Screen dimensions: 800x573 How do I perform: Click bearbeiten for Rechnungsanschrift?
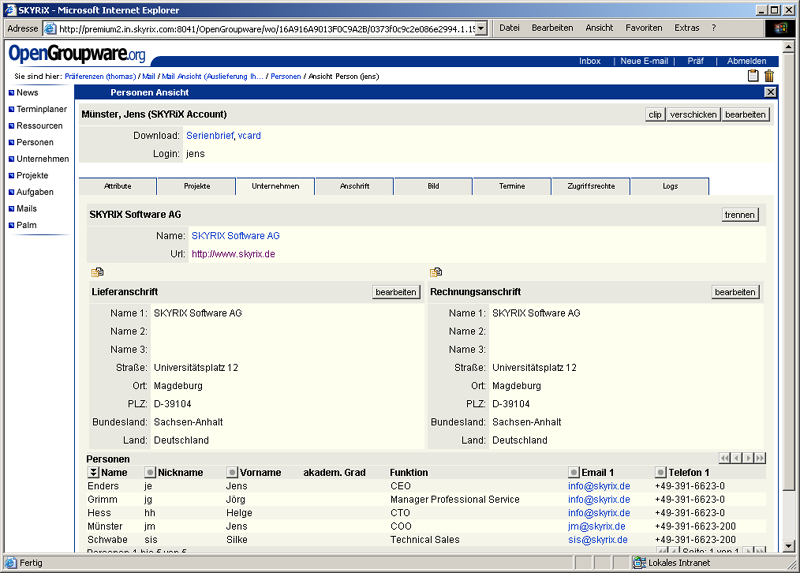pyautogui.click(x=735, y=292)
